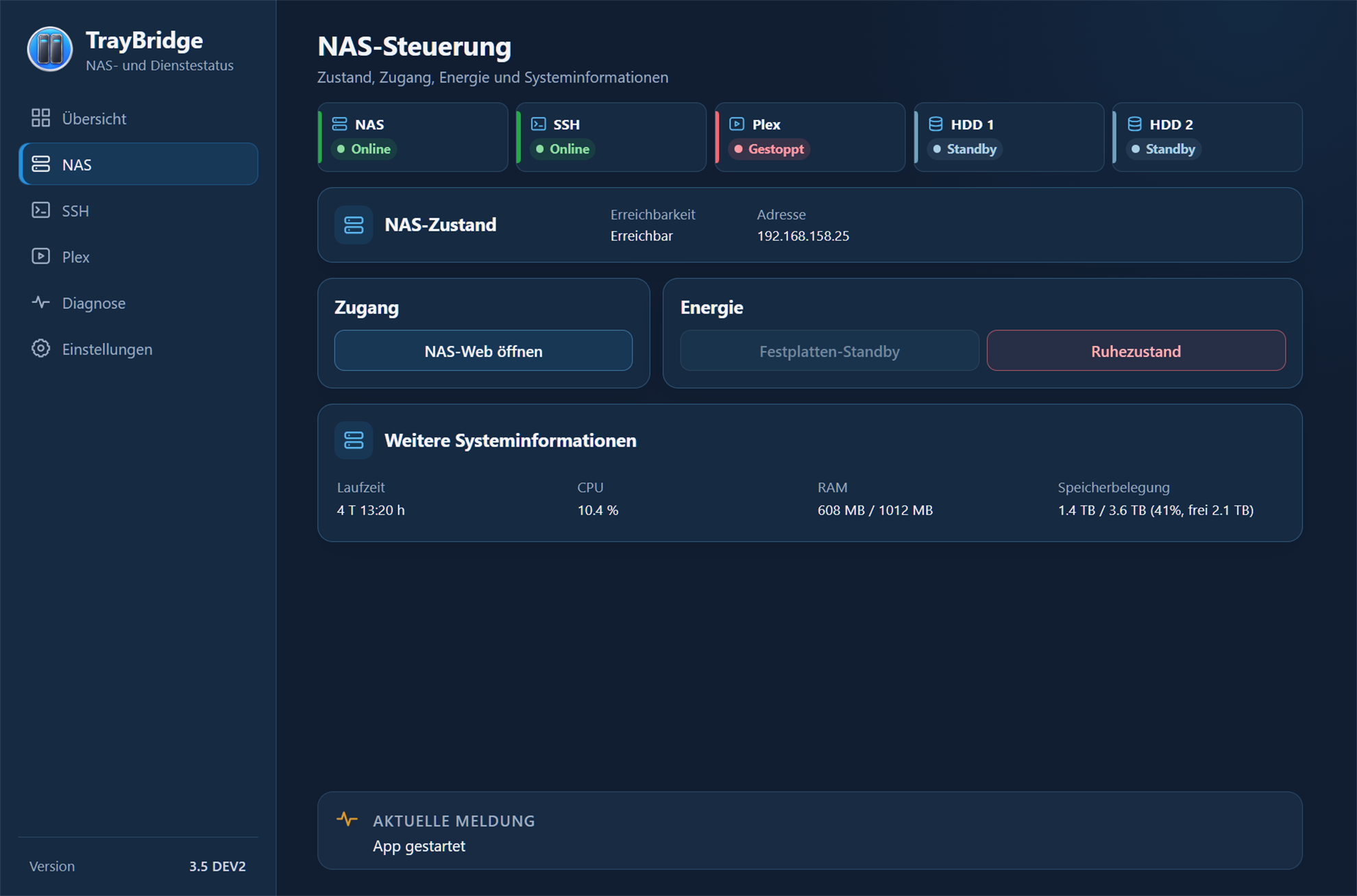Image resolution: width=1357 pixels, height=896 pixels.
Task: Click the Aktuelle Meldung label
Action: [x=454, y=821]
